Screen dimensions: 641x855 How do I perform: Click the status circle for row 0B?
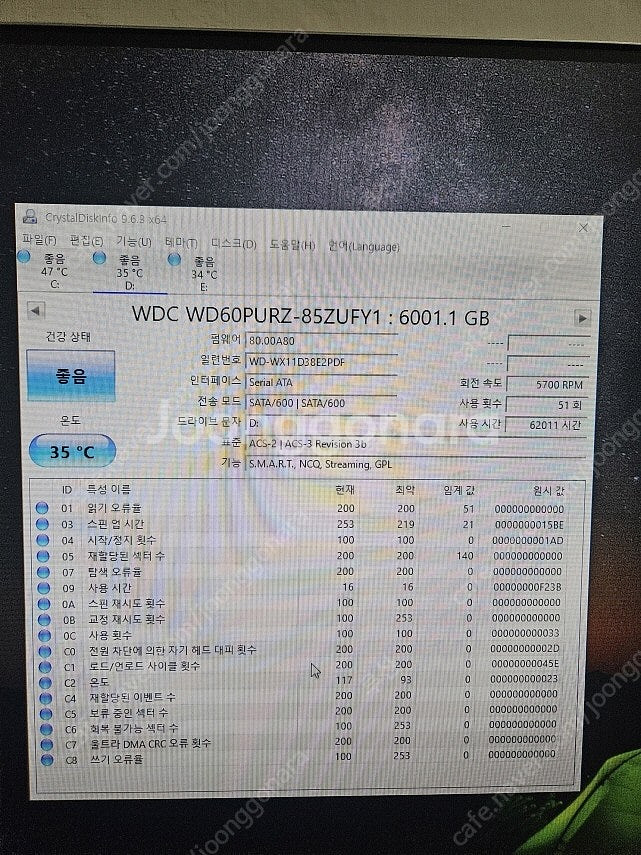click(x=45, y=619)
